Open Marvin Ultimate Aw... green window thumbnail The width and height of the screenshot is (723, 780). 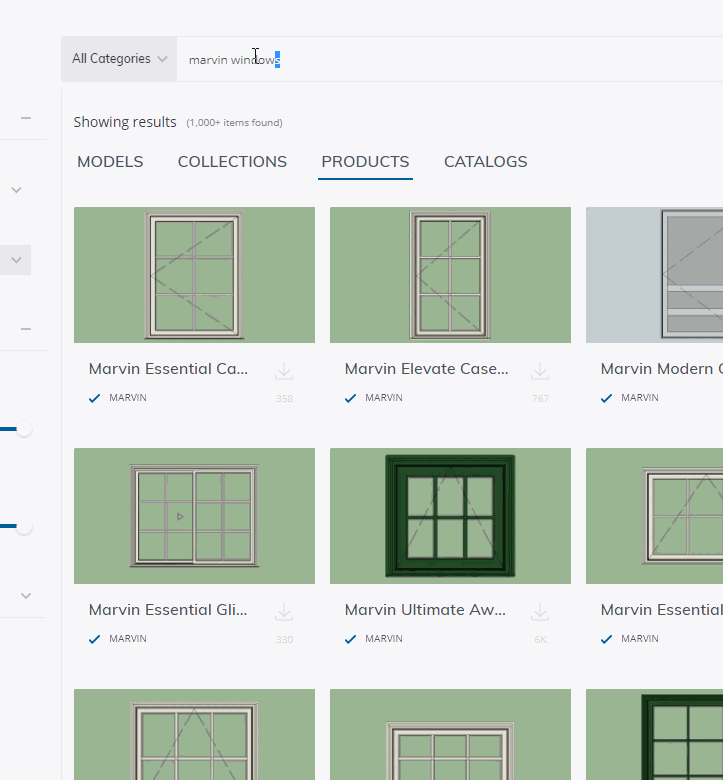click(450, 516)
